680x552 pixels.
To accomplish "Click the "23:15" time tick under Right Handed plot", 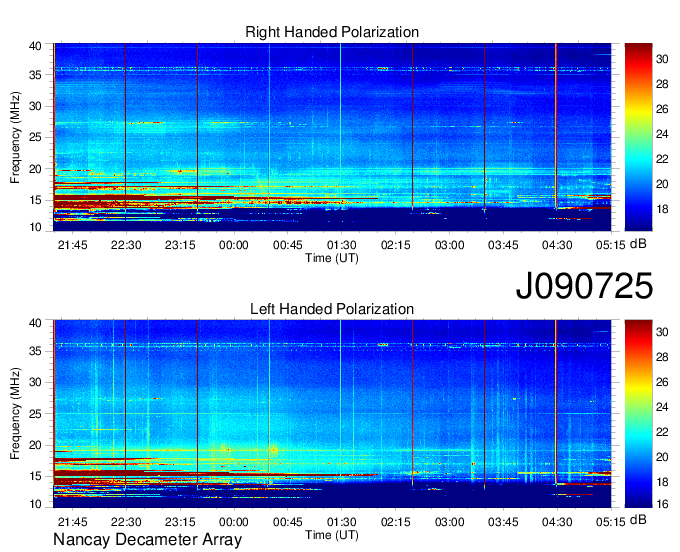I will click(180, 245).
